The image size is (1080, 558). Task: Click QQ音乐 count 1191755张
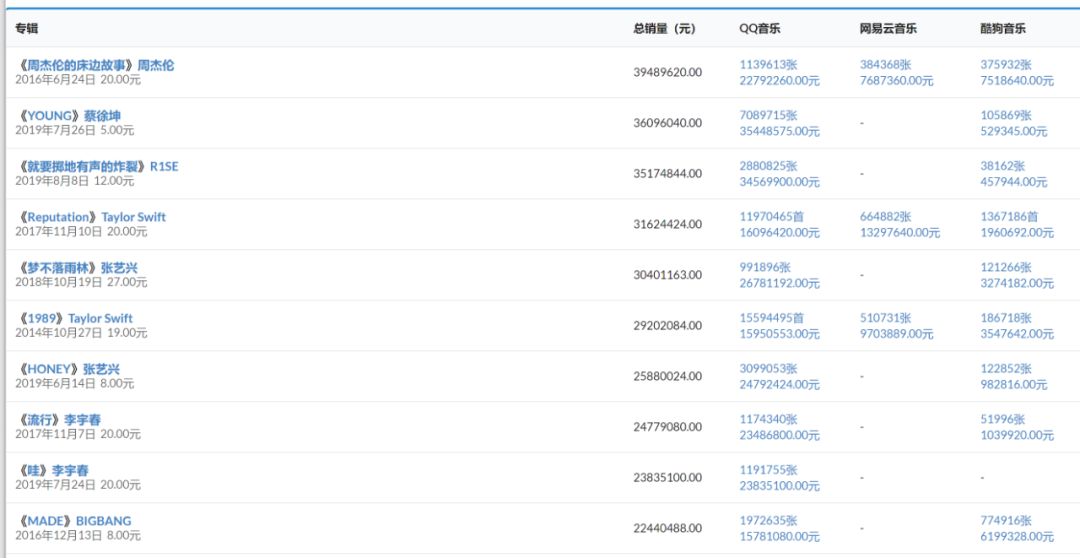click(x=769, y=470)
